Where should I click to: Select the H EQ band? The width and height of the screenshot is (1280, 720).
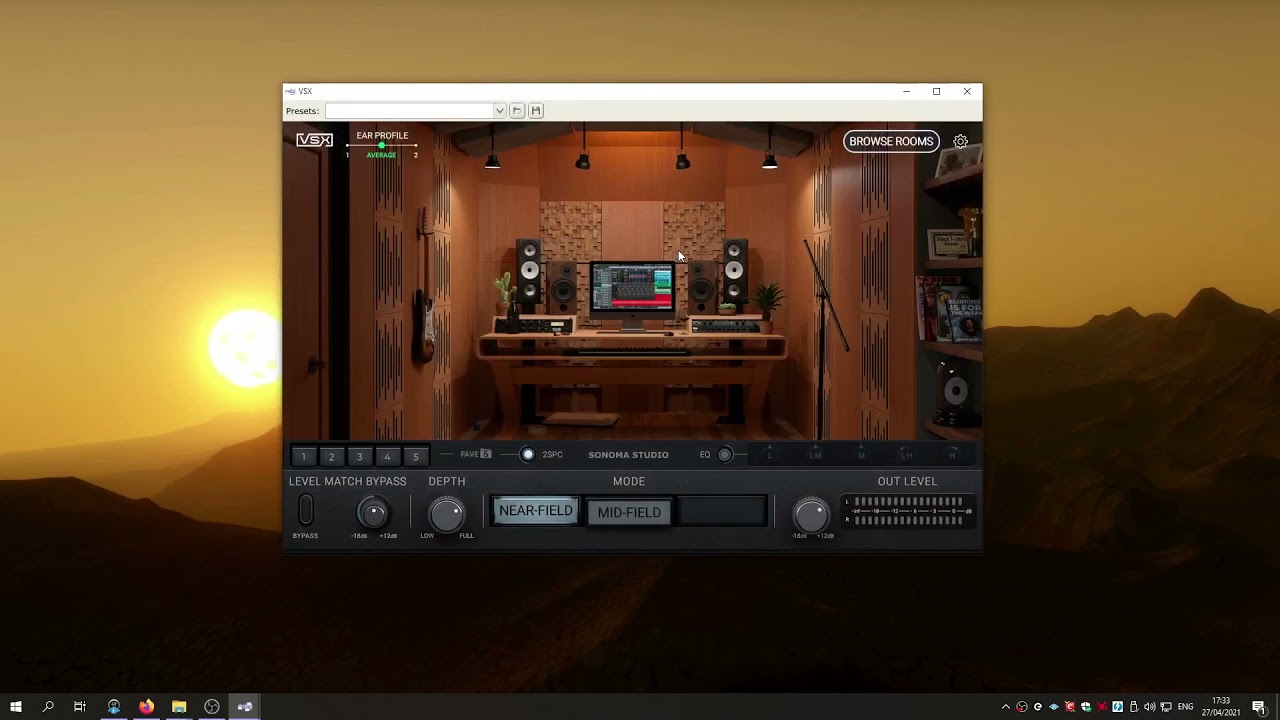[952, 455]
